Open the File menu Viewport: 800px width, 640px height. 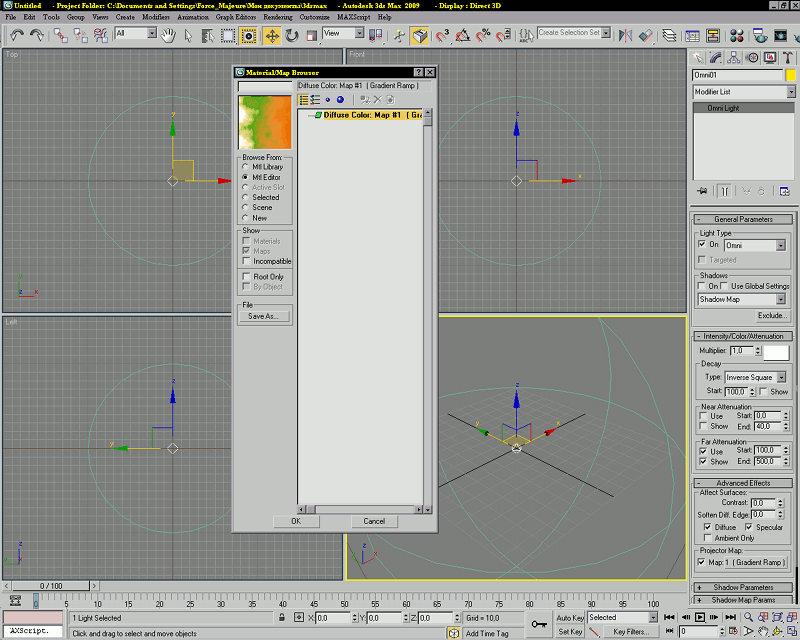(11, 17)
